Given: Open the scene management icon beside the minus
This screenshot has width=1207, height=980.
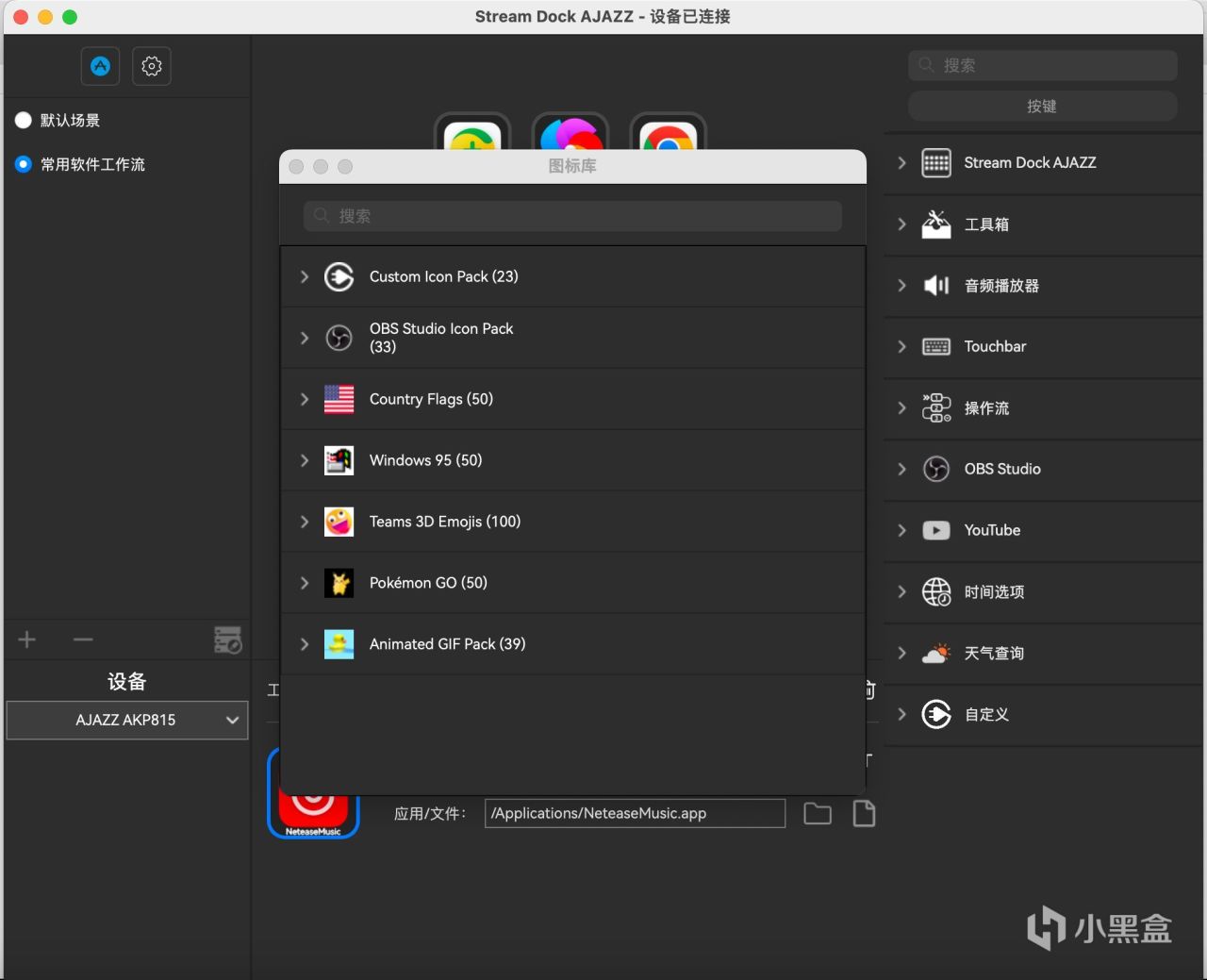Looking at the screenshot, I should coord(228,639).
